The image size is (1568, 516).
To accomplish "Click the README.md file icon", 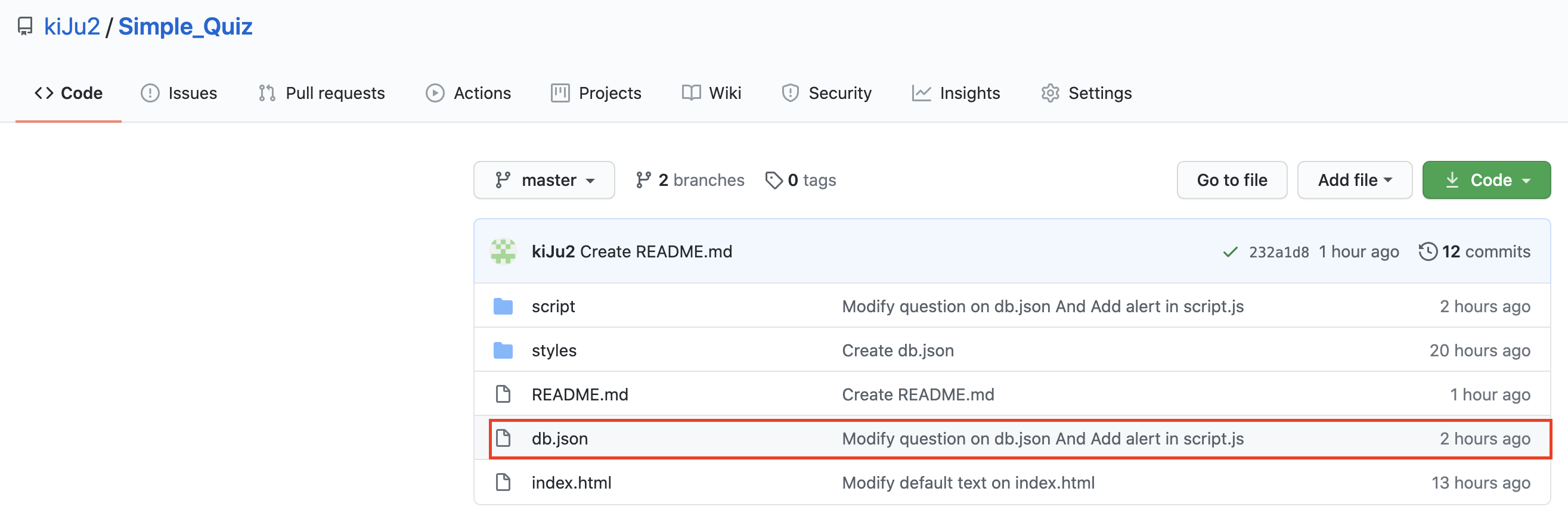I will [x=503, y=394].
